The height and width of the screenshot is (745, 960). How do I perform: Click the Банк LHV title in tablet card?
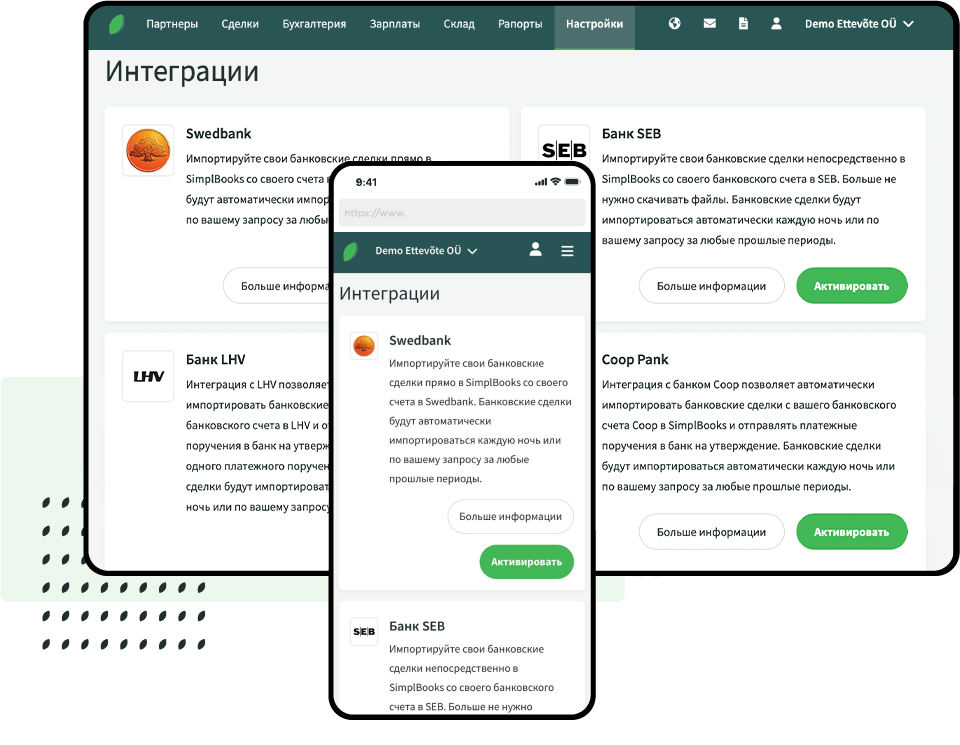coord(216,359)
